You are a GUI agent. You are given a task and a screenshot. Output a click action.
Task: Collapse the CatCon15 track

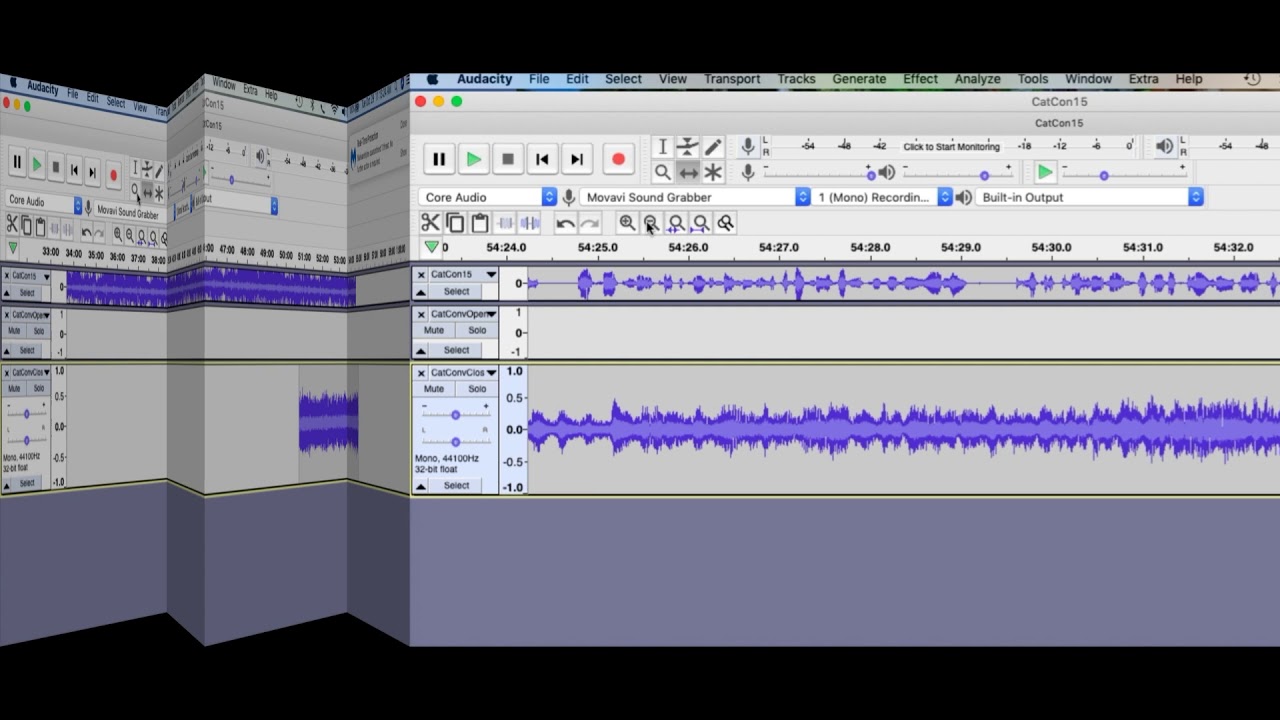(421, 292)
